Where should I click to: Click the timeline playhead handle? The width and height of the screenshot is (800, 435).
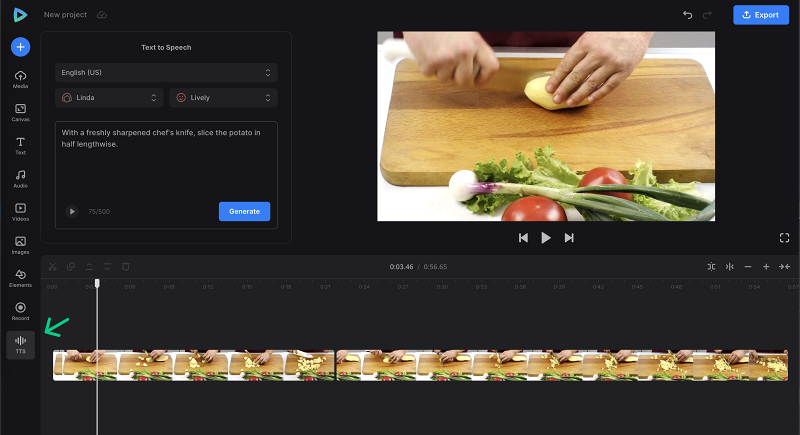(x=97, y=283)
